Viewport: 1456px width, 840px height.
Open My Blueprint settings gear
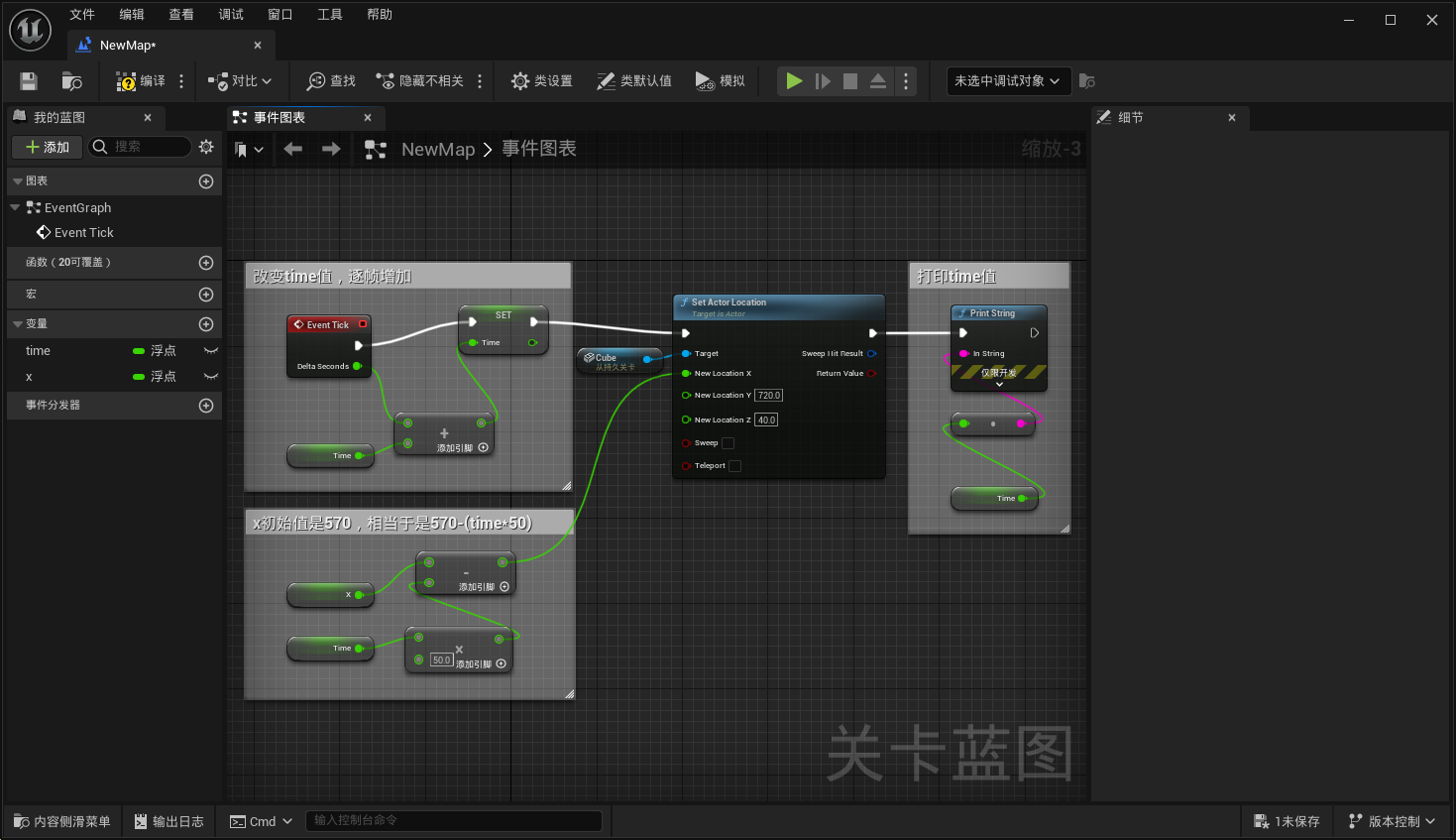tap(206, 147)
